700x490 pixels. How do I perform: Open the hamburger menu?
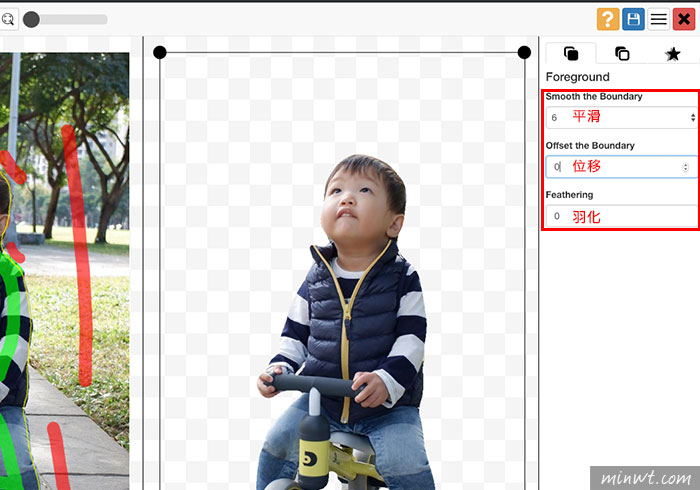coord(659,19)
